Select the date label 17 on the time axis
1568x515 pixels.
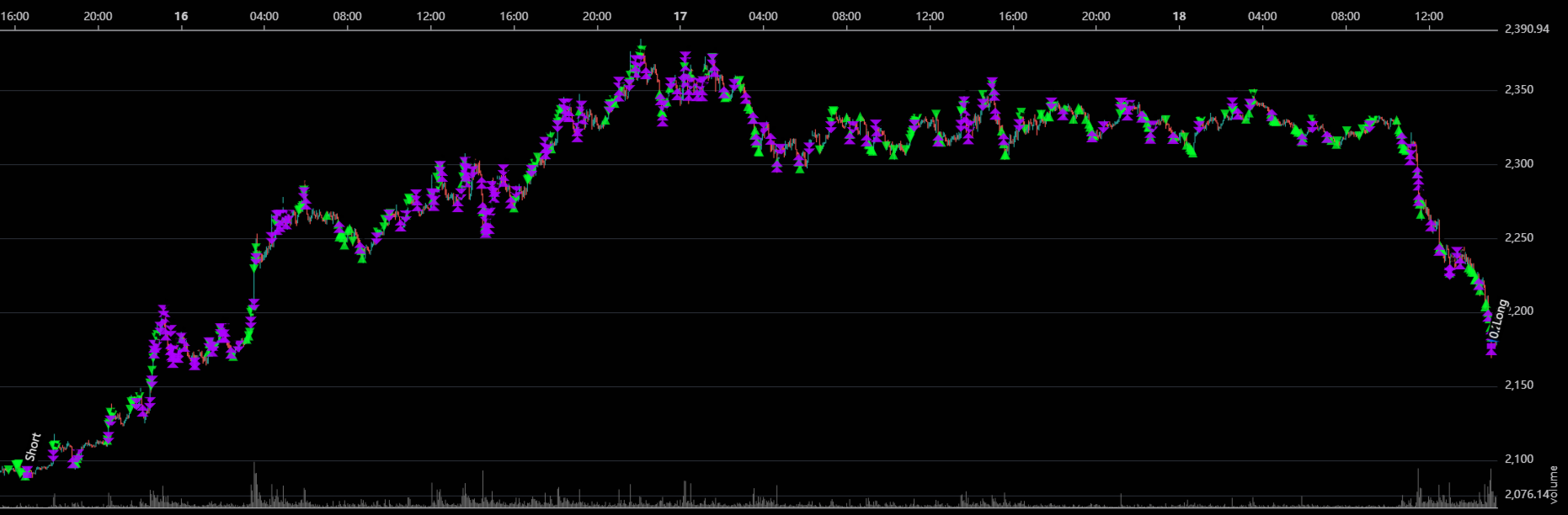coord(680,16)
